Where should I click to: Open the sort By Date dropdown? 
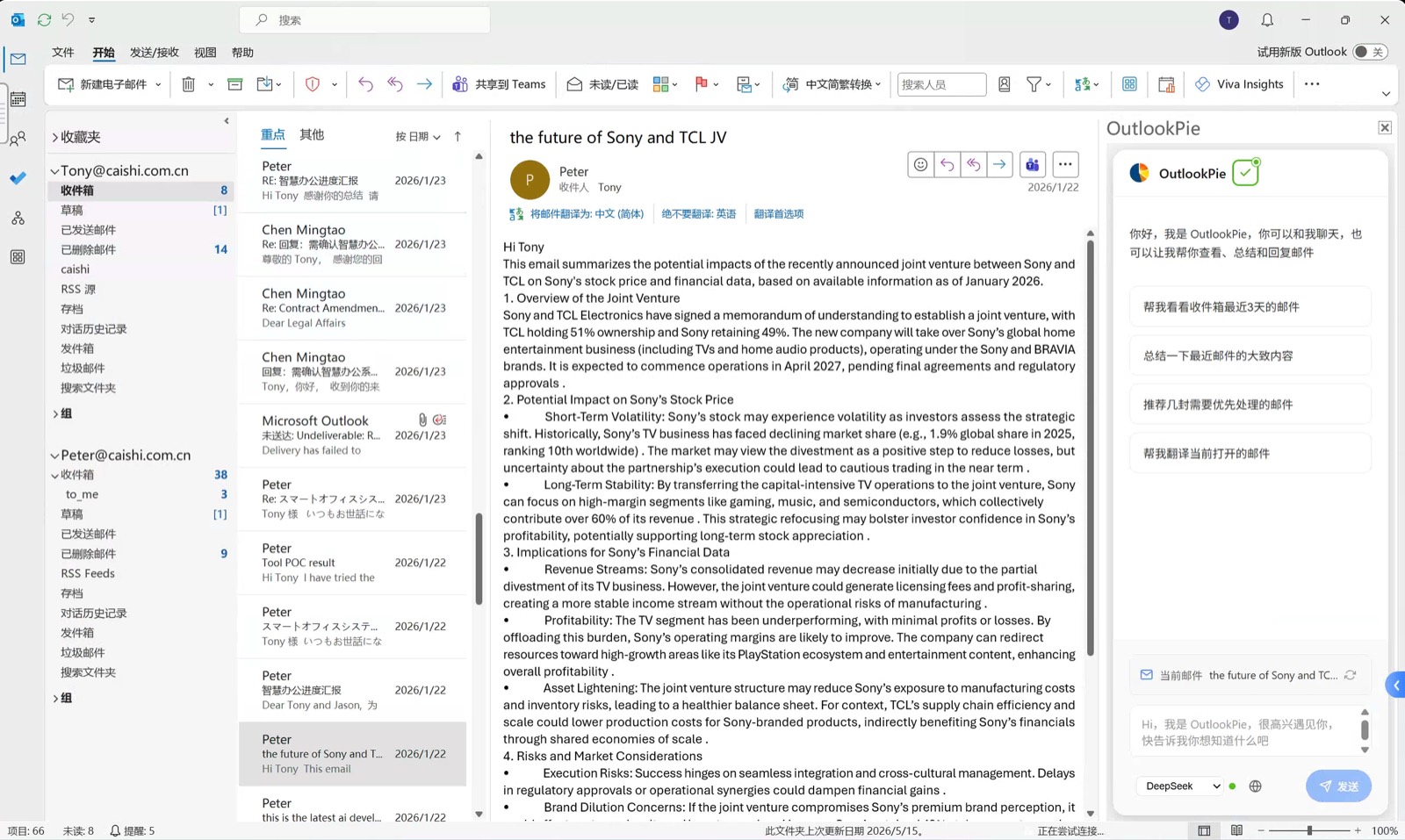[418, 136]
